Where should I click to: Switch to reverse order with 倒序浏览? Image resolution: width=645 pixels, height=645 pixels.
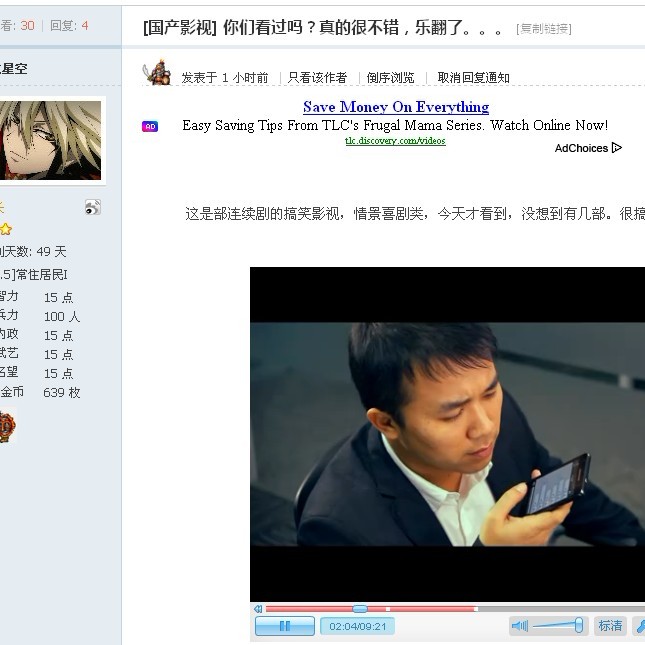pyautogui.click(x=390, y=78)
